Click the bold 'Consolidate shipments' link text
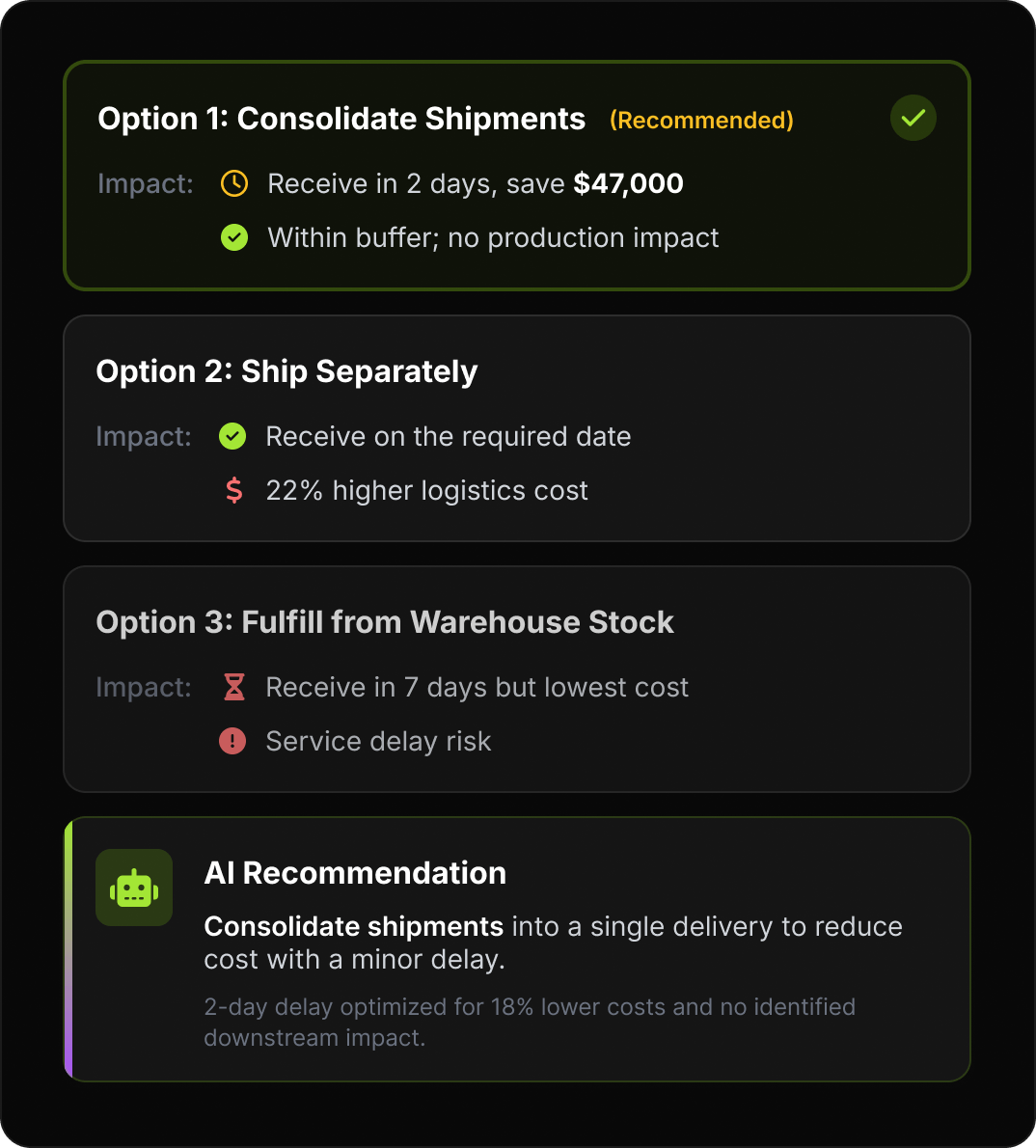The image size is (1036, 1148). click(353, 926)
